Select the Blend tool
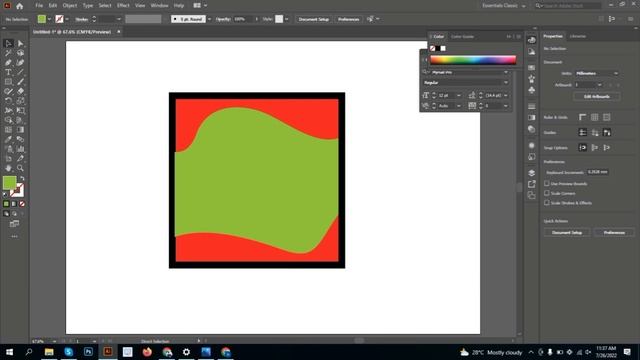 tap(20, 140)
